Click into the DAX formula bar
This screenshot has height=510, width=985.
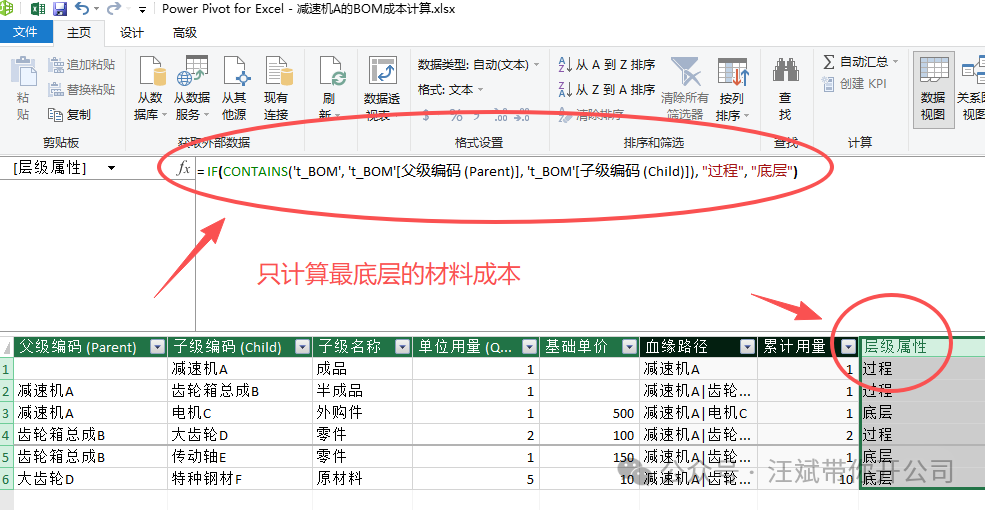500,171
